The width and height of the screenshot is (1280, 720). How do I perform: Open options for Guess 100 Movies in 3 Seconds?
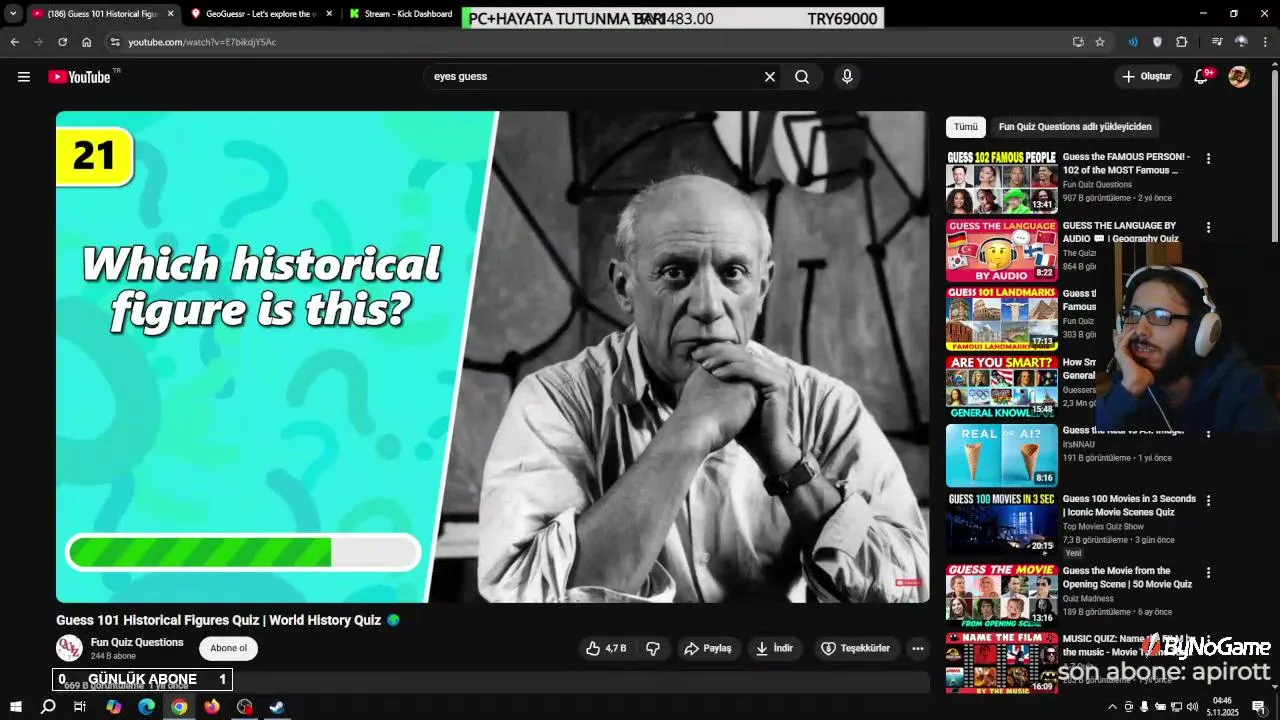tap(1208, 500)
